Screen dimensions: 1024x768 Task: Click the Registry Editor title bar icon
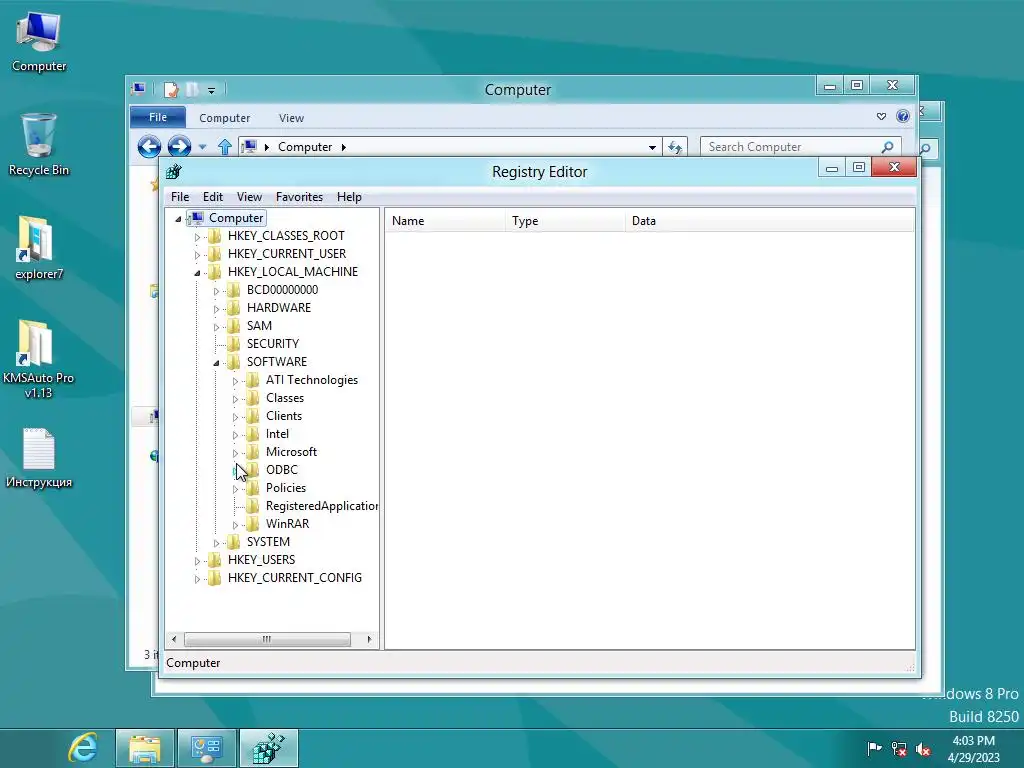(x=174, y=172)
